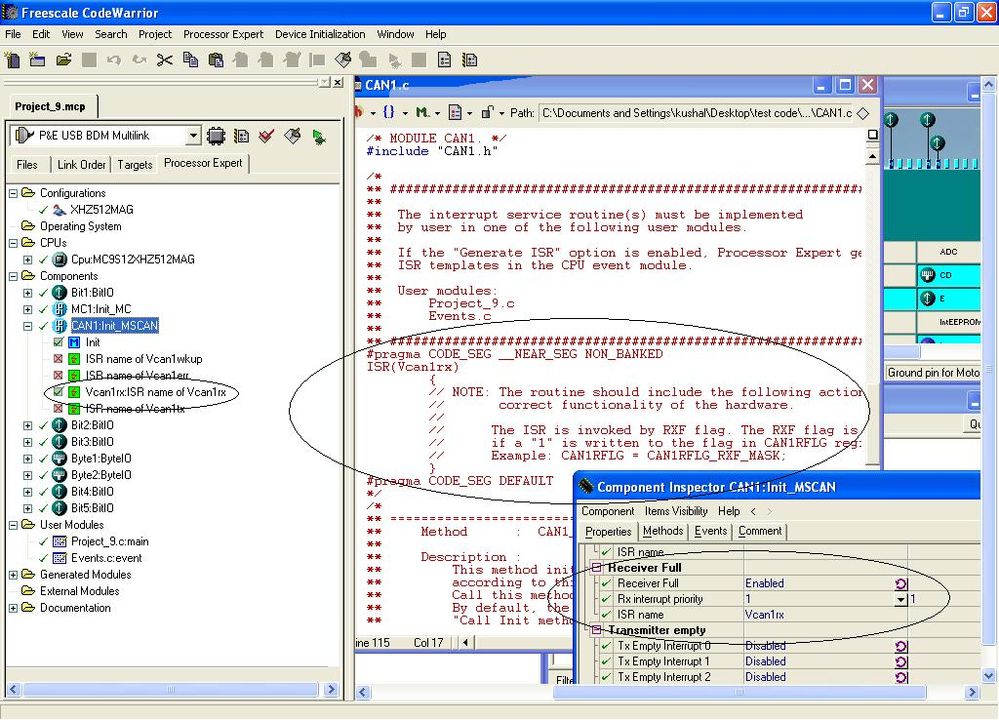Viewport: 999px width, 720px height.
Task: Click the Copy toolbar icon
Action: (190, 60)
